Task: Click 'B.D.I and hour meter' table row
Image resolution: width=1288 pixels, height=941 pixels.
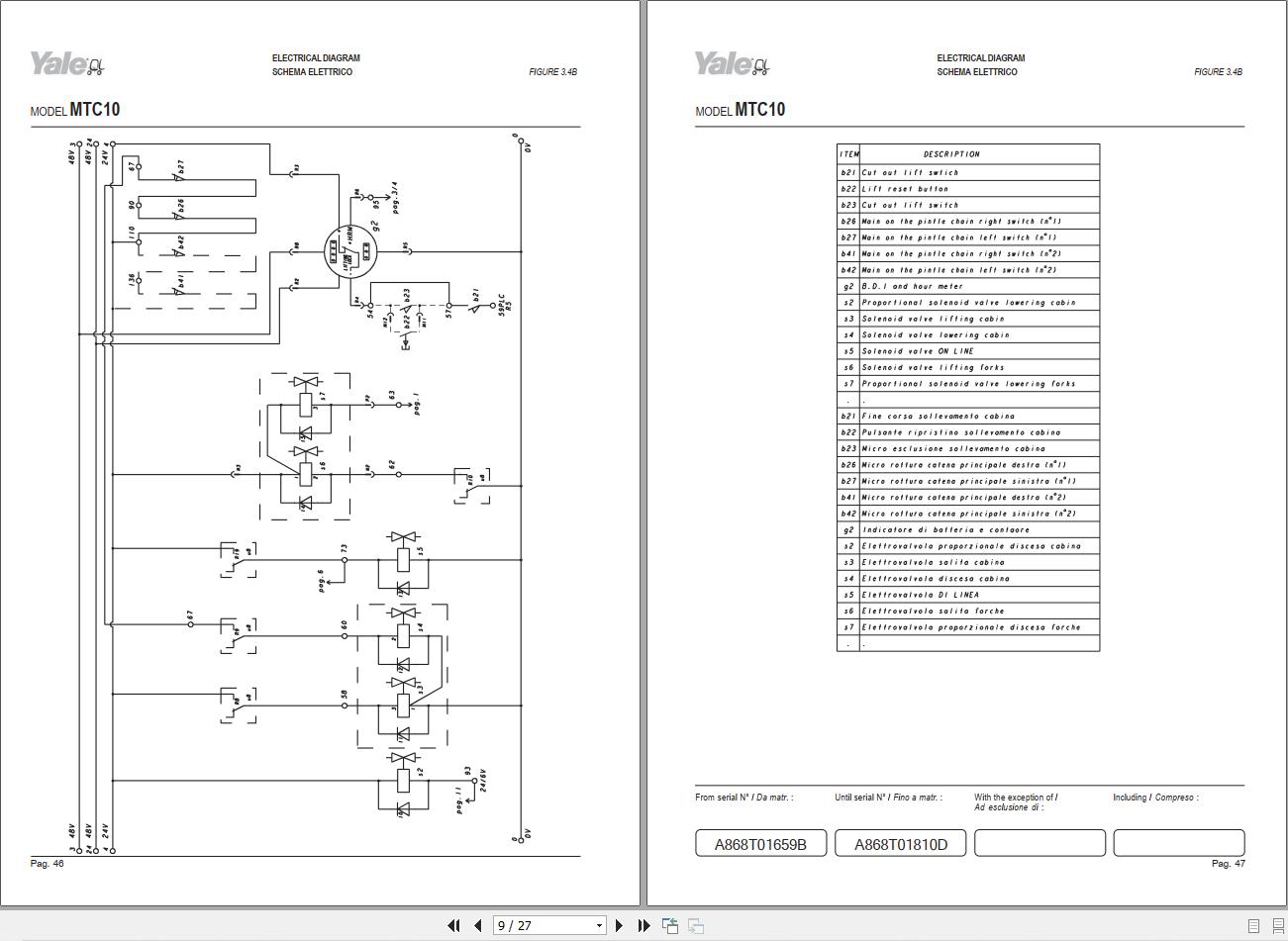Action: pos(968,286)
